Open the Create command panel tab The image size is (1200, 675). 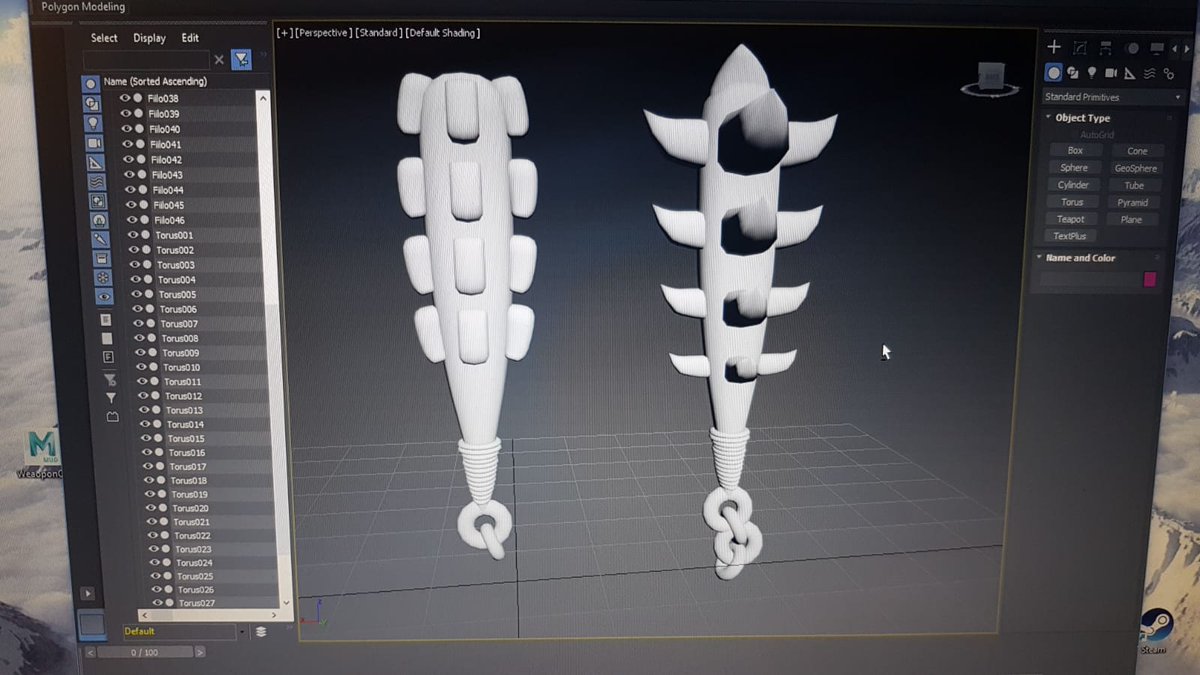tap(1054, 47)
